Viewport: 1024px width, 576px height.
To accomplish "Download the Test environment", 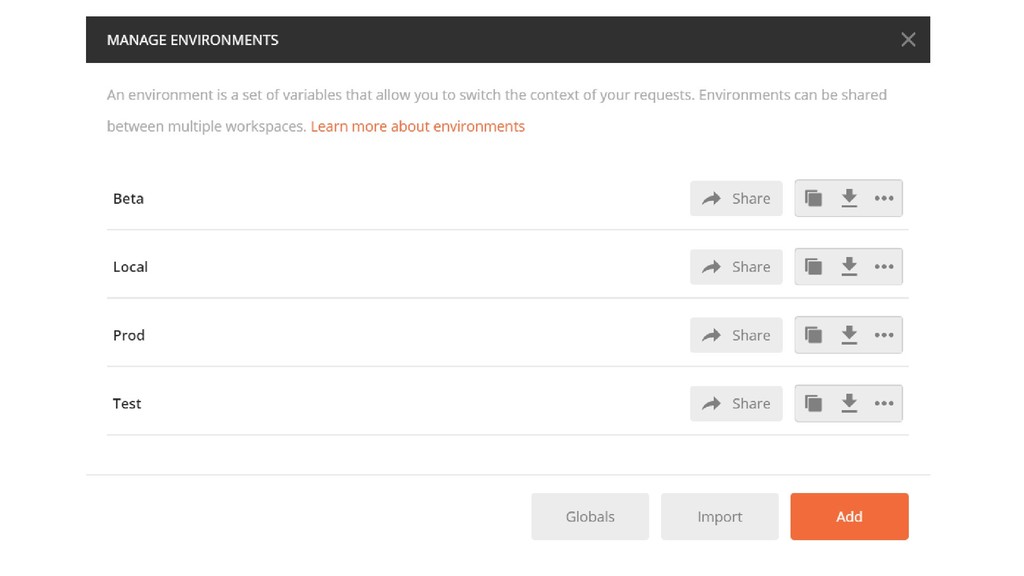I will pyautogui.click(x=849, y=404).
